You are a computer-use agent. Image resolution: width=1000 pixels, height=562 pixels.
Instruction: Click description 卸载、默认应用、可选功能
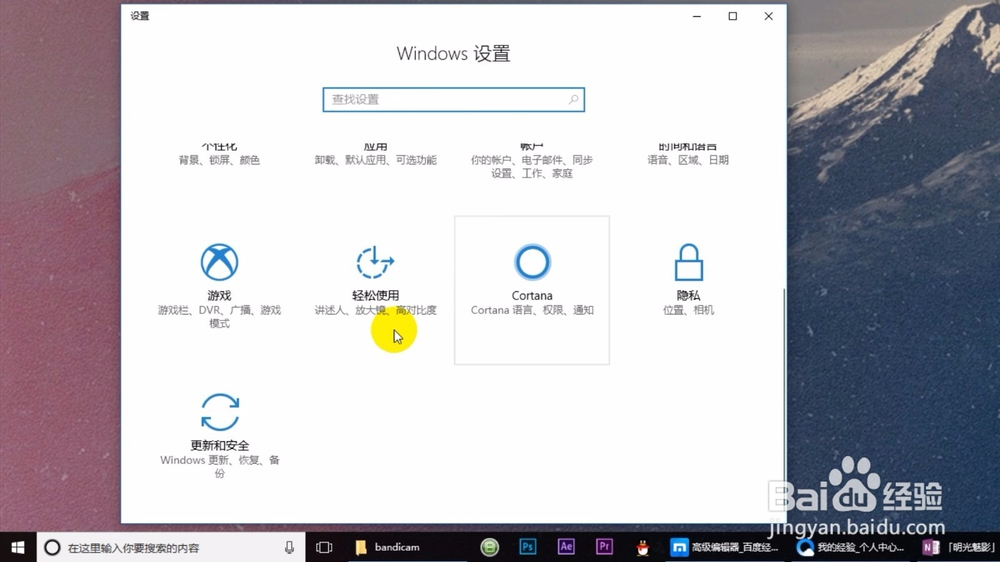pyautogui.click(x=375, y=160)
